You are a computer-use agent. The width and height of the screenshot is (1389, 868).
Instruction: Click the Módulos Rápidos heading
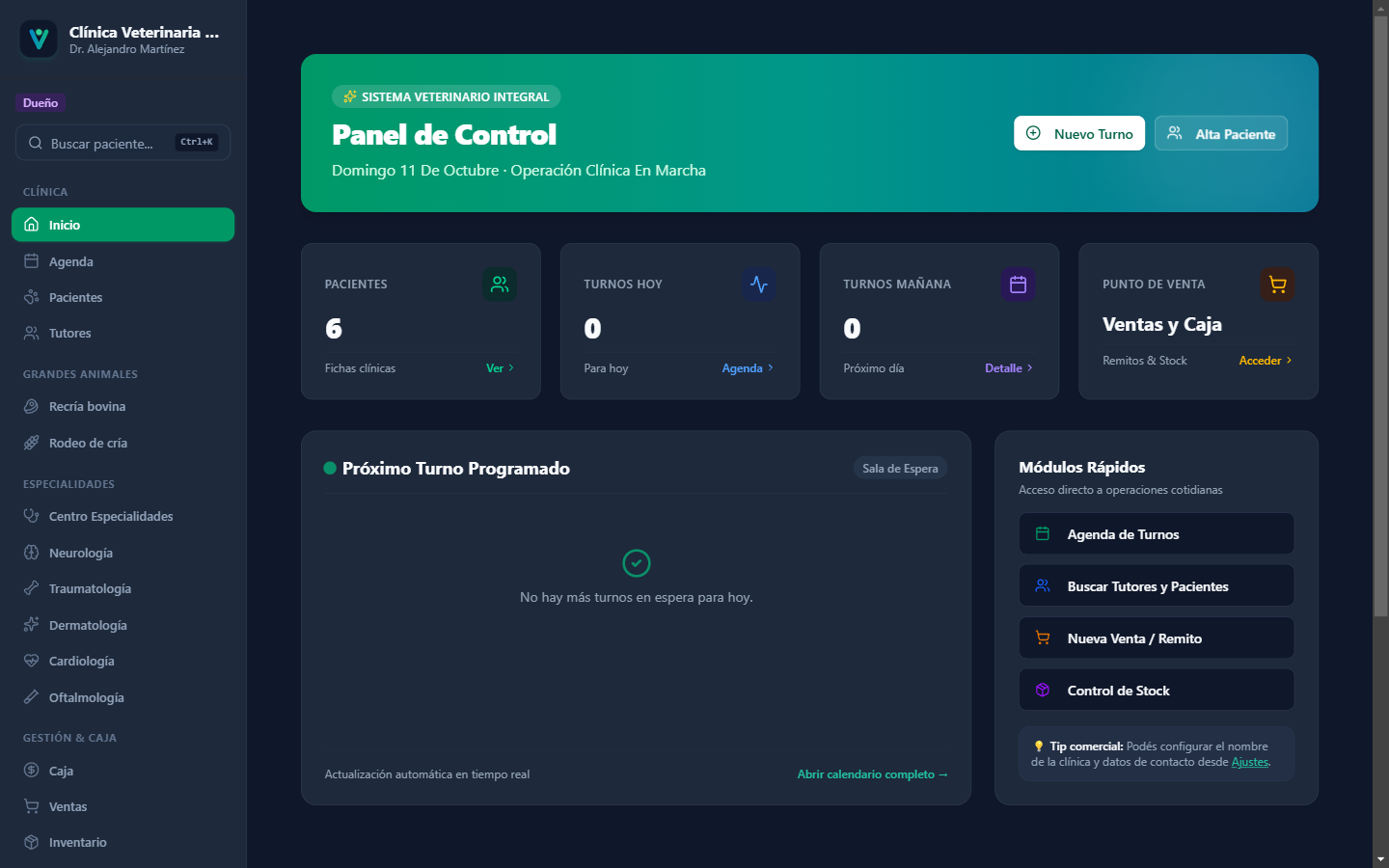pos(1082,467)
